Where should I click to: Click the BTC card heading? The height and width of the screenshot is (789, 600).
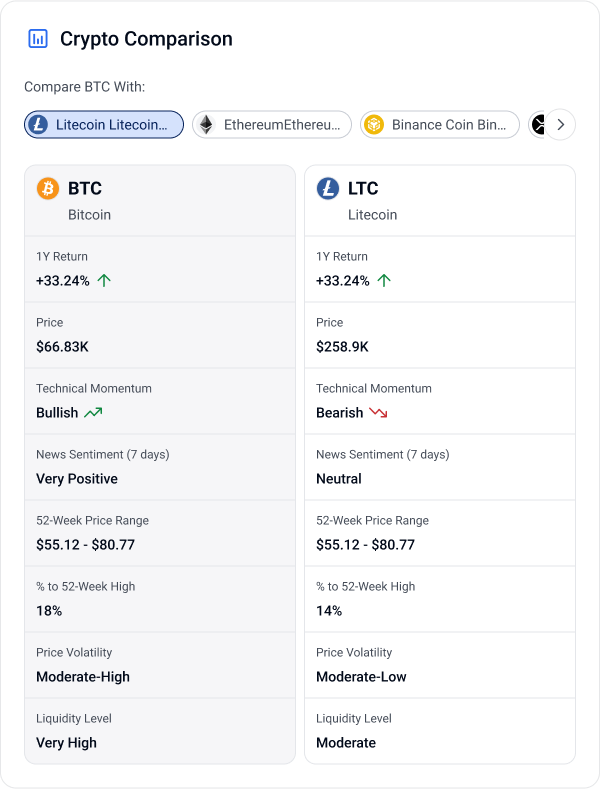85,188
